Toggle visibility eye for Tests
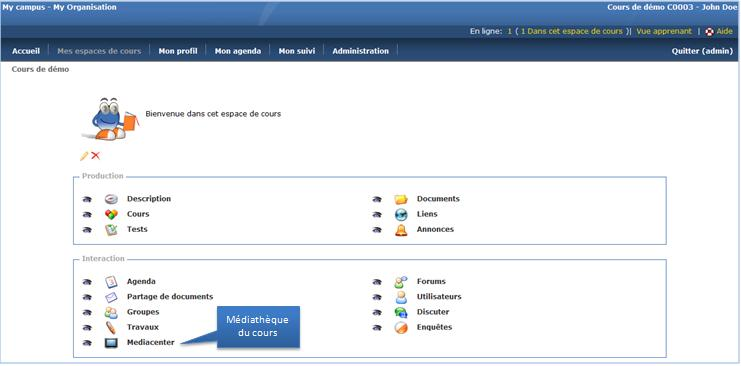 [87, 230]
